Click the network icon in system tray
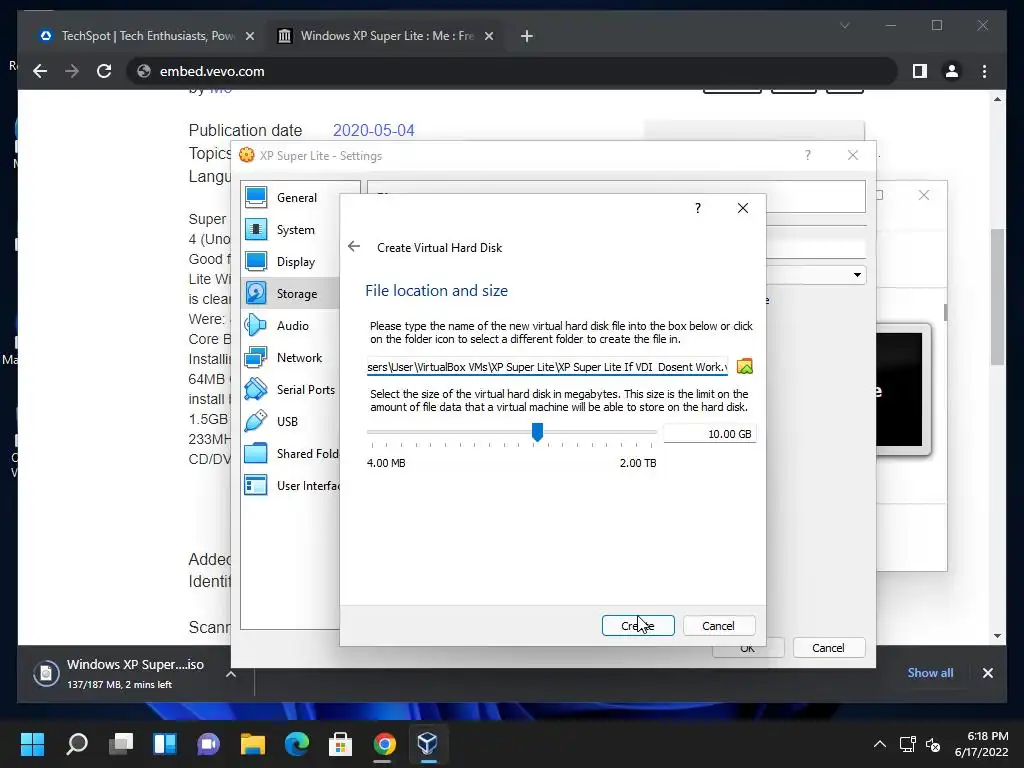This screenshot has height=768, width=1024. pyautogui.click(x=907, y=744)
